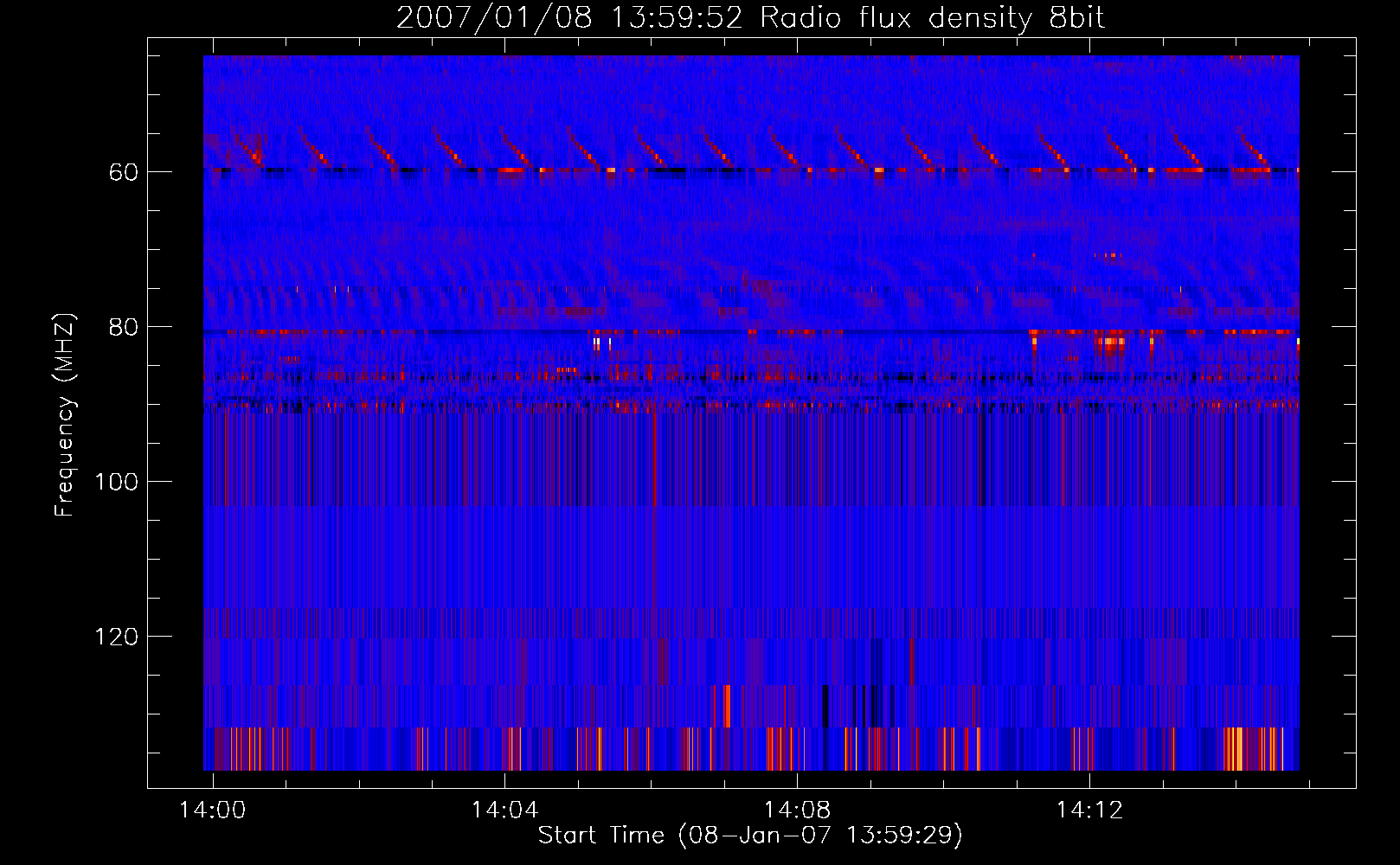Viewport: 1400px width, 865px height.
Task: Click the 'Frequency (MHZ)' axis label
Action: coord(65,414)
